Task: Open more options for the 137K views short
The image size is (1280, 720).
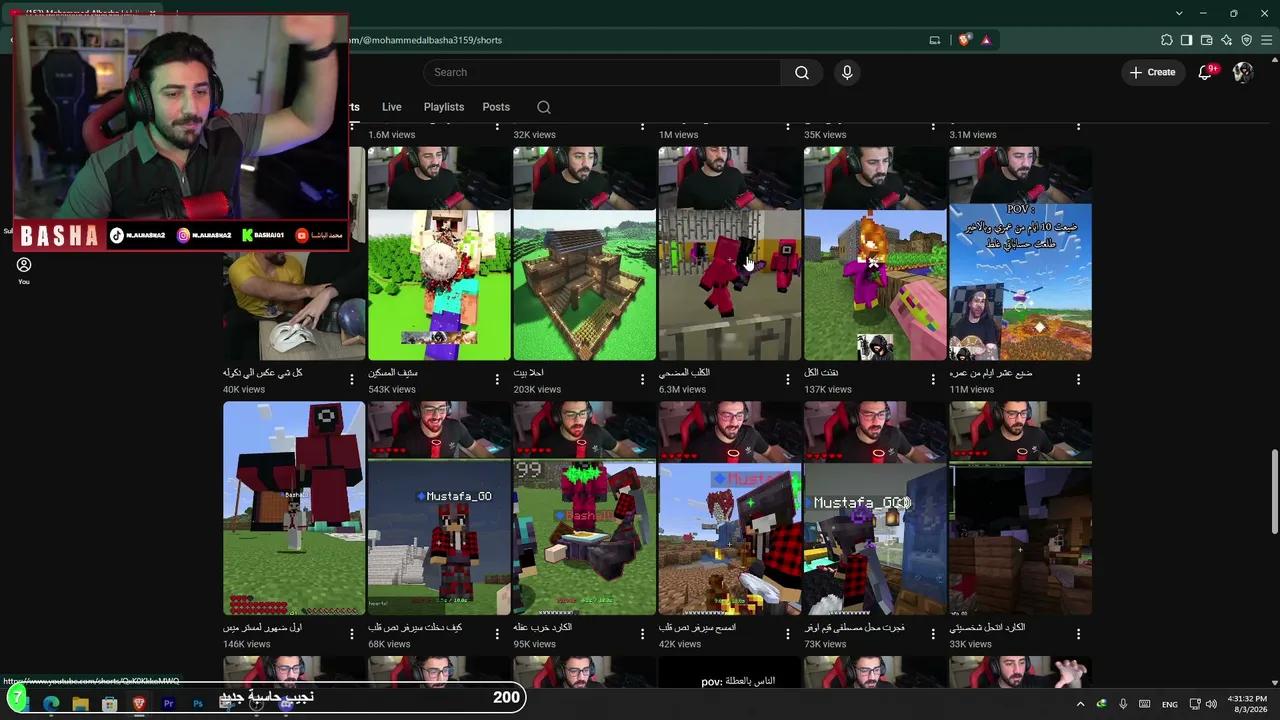Action: [x=933, y=379]
